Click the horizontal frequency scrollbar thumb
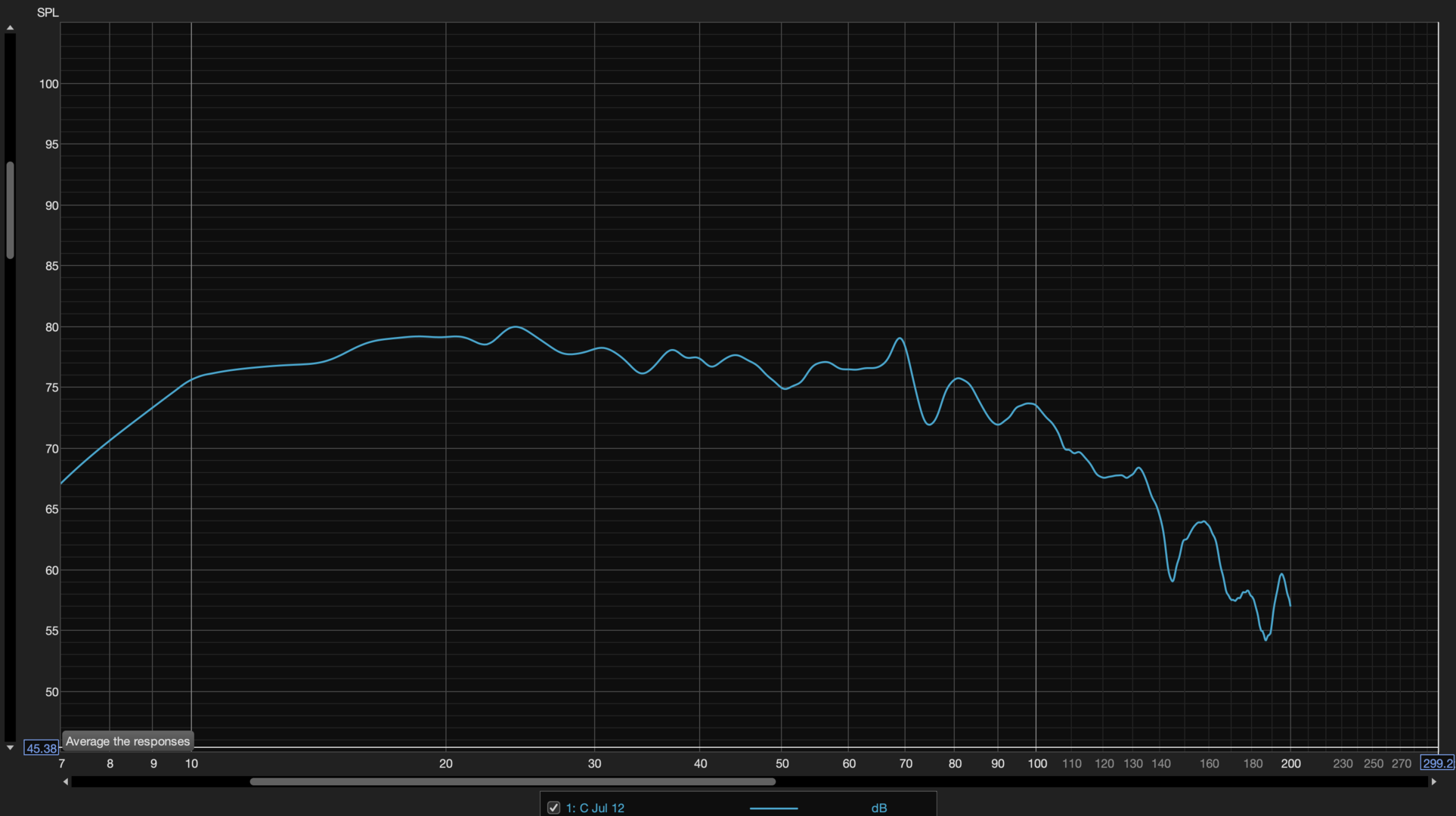Image resolution: width=1456 pixels, height=816 pixels. point(513,782)
